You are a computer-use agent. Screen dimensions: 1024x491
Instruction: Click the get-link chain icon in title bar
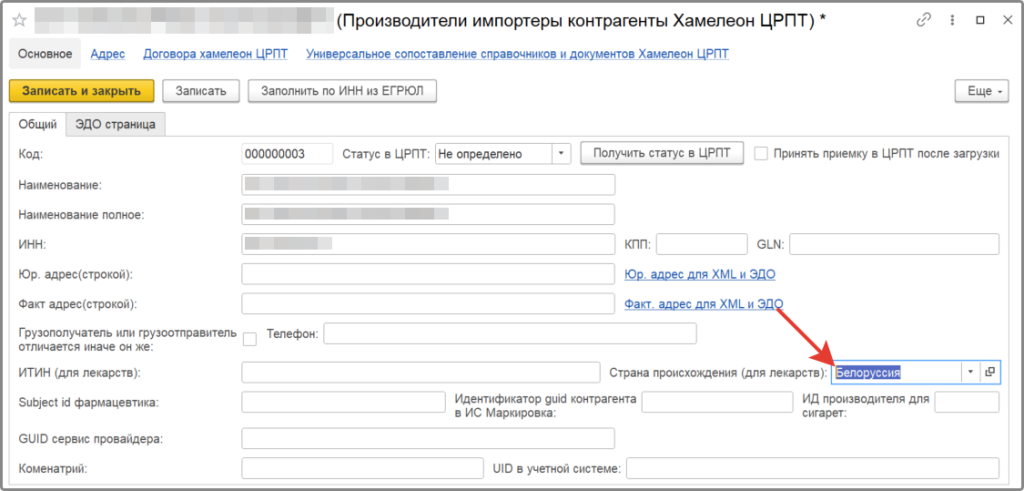[924, 20]
